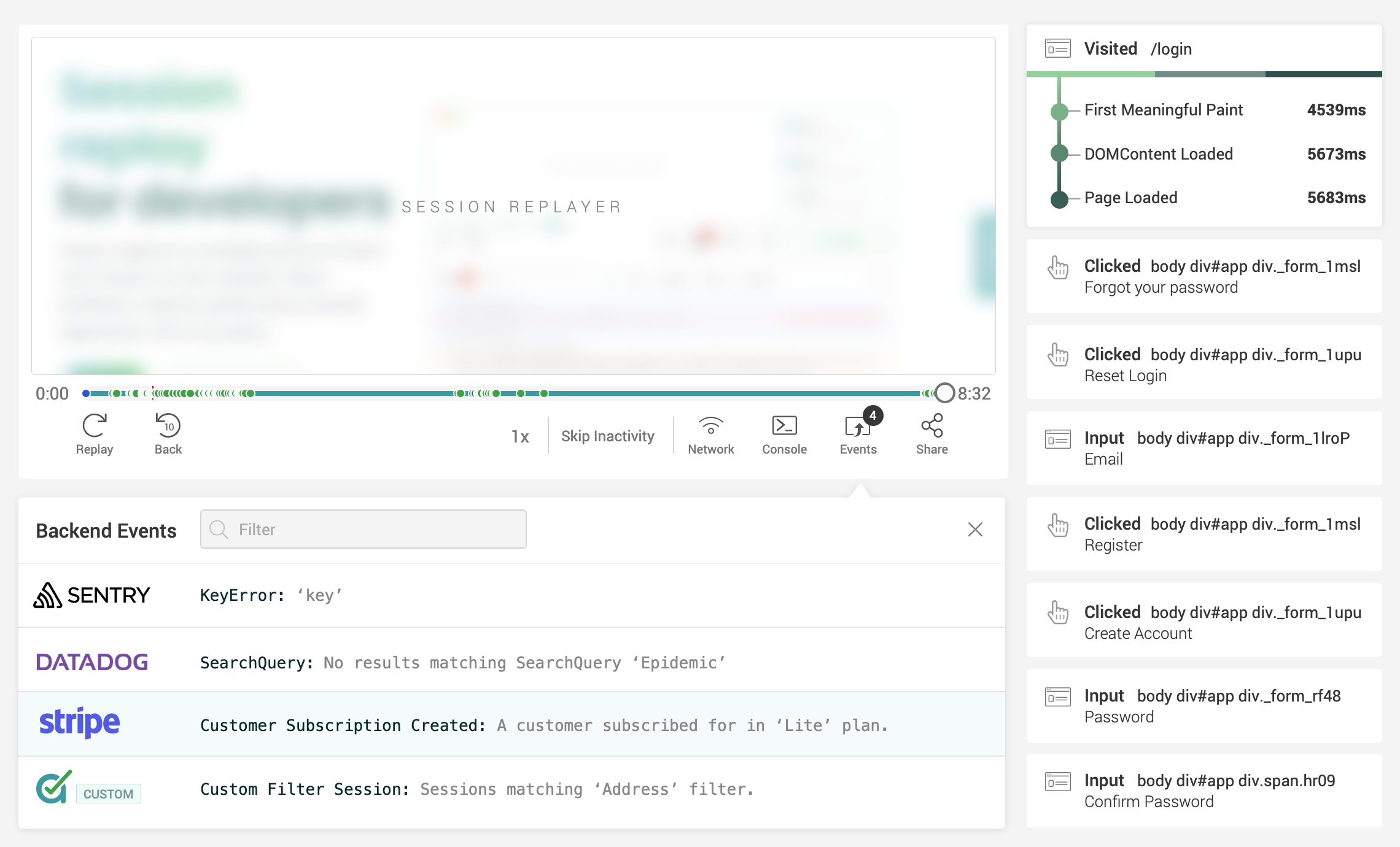Focus the Backend Events filter field

pyautogui.click(x=363, y=529)
